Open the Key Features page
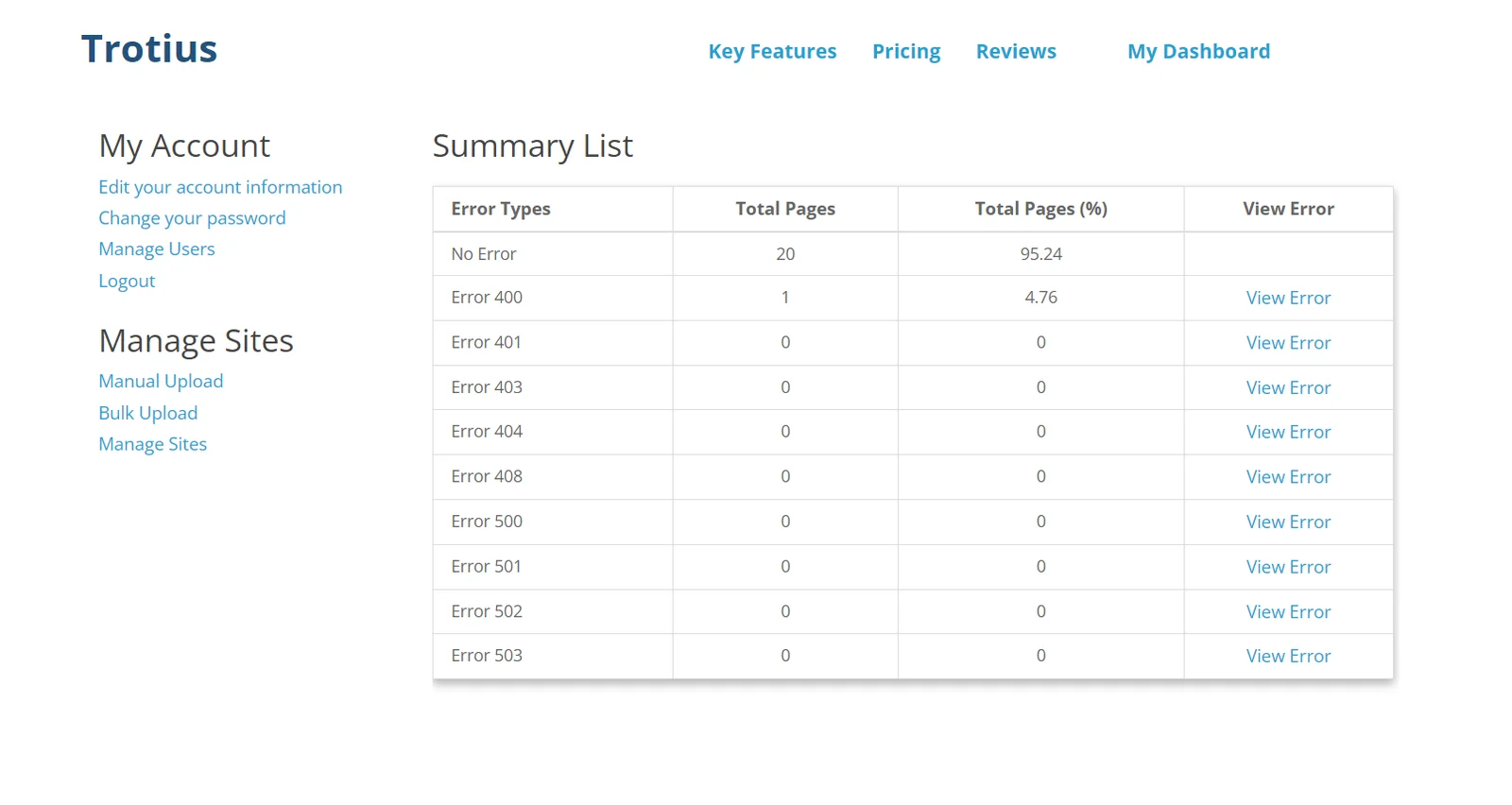The height and width of the screenshot is (805, 1512). coord(772,52)
